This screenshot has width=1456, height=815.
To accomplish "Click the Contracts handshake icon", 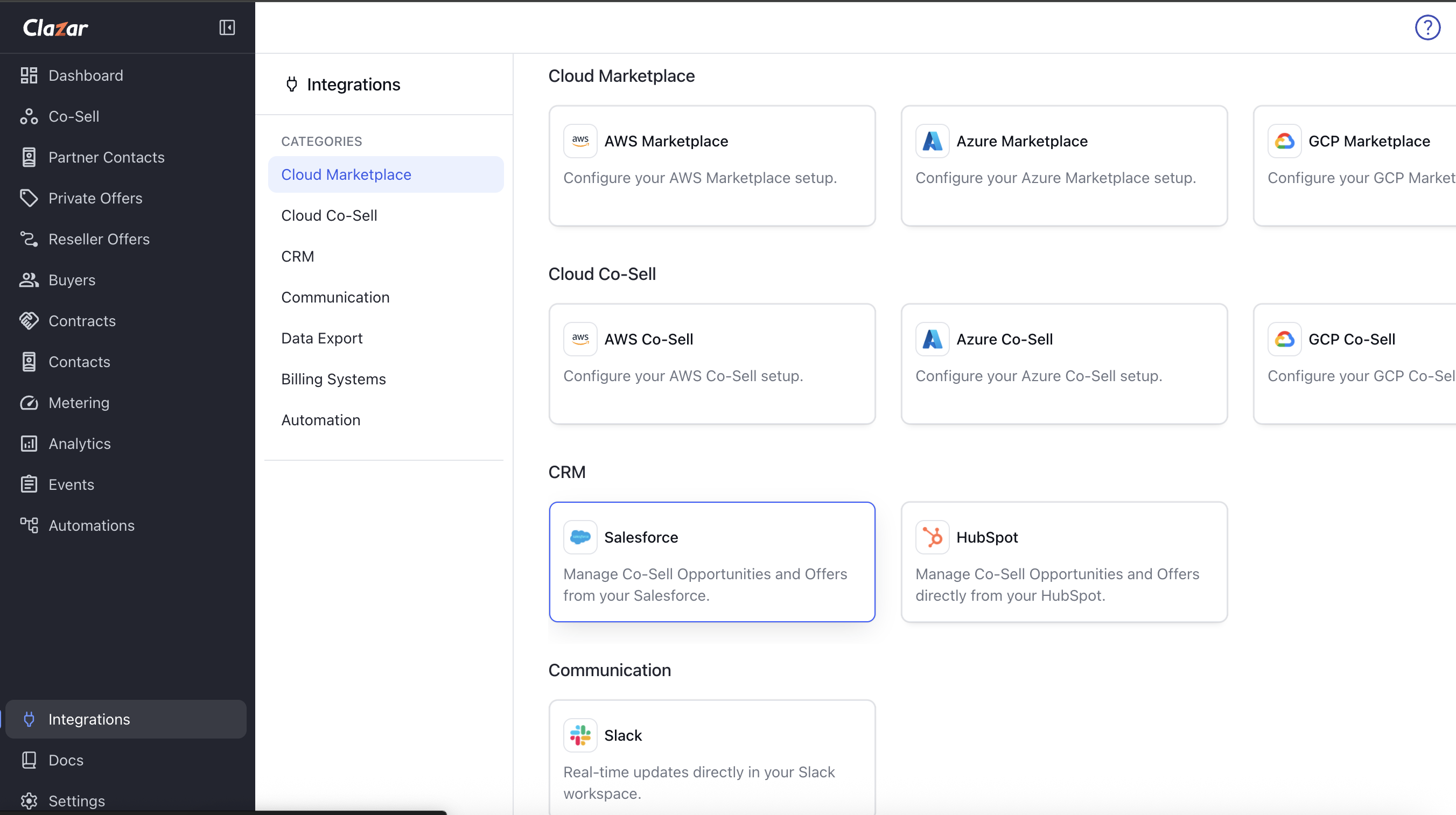I will [29, 320].
